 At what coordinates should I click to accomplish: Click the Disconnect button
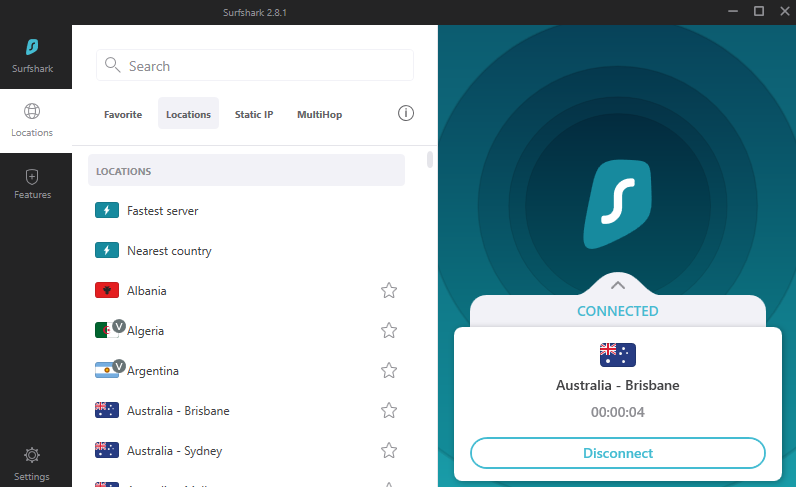pos(618,453)
